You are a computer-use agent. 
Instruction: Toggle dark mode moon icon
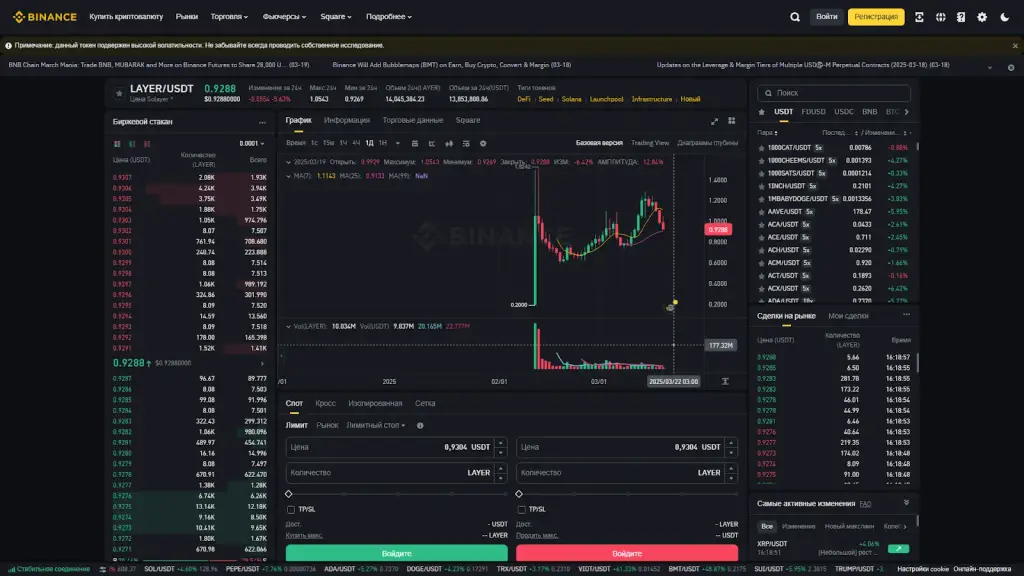pos(1004,17)
